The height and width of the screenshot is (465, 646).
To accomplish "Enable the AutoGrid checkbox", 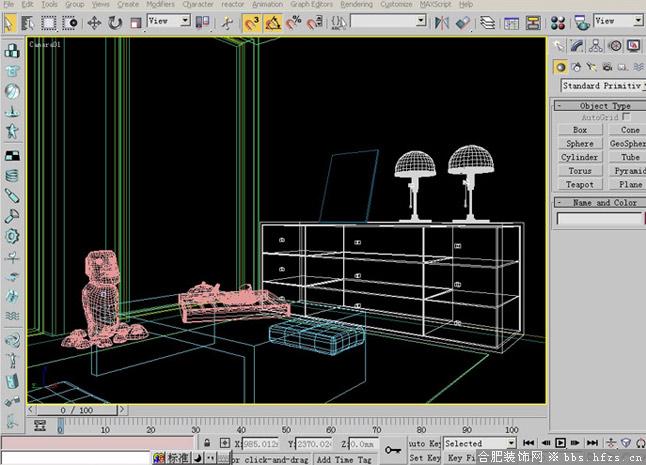I will (x=626, y=117).
